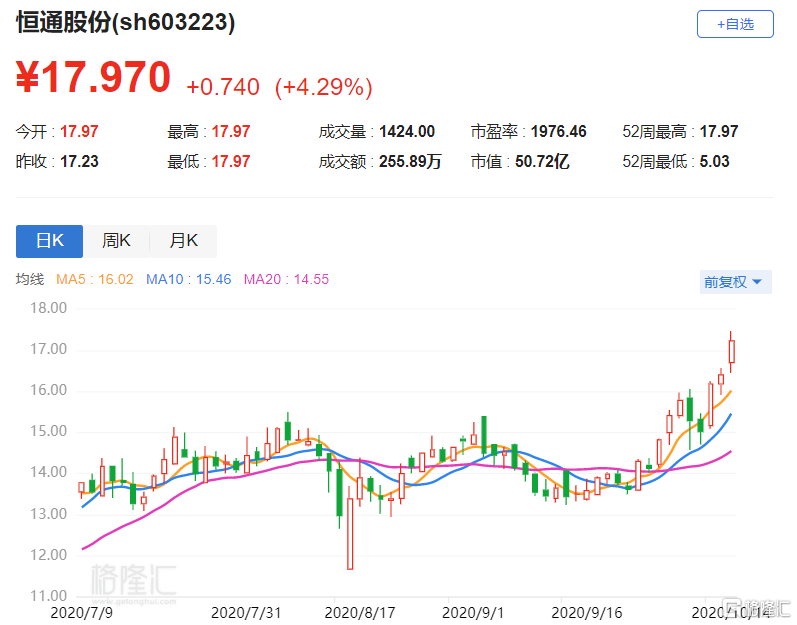
Task: Click the 市值 market cap value 50.72亿
Action: (x=542, y=162)
